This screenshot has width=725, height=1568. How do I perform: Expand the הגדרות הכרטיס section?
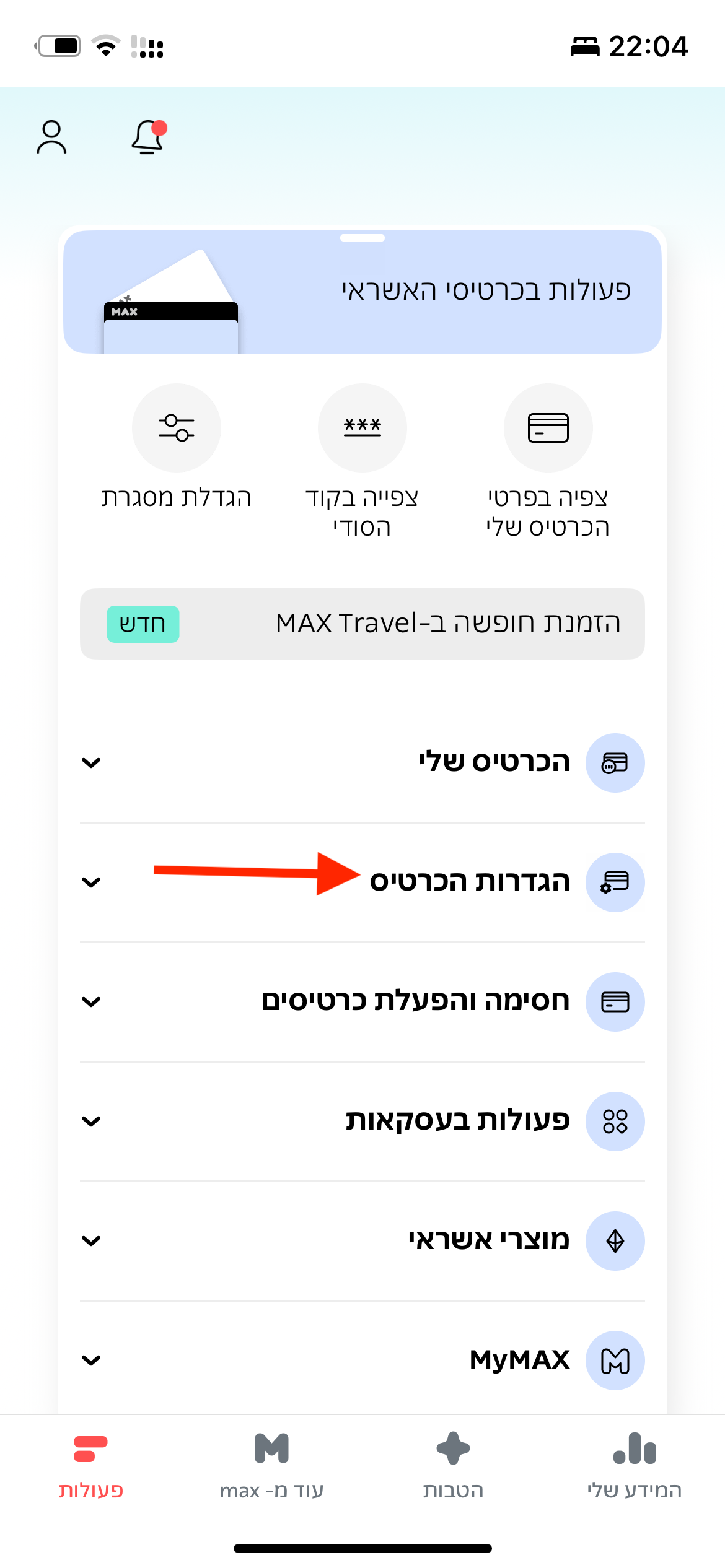[90, 882]
